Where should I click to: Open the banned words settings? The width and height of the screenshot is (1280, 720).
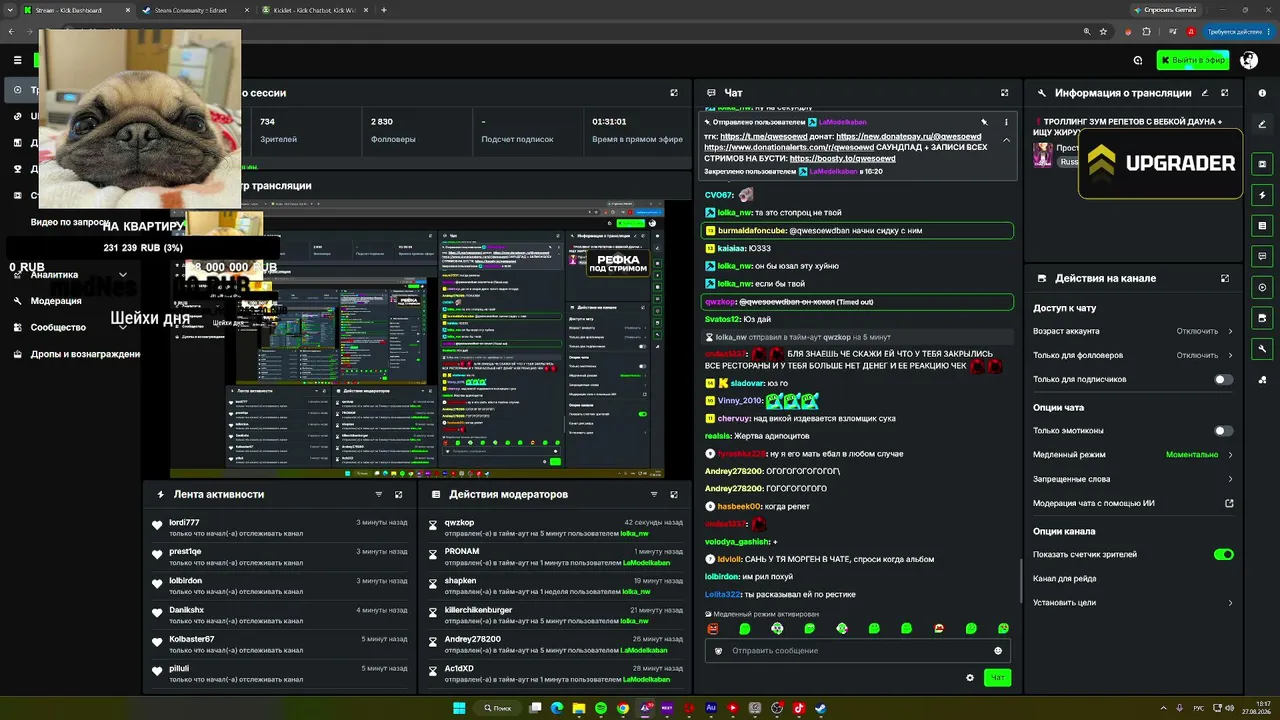[1133, 479]
